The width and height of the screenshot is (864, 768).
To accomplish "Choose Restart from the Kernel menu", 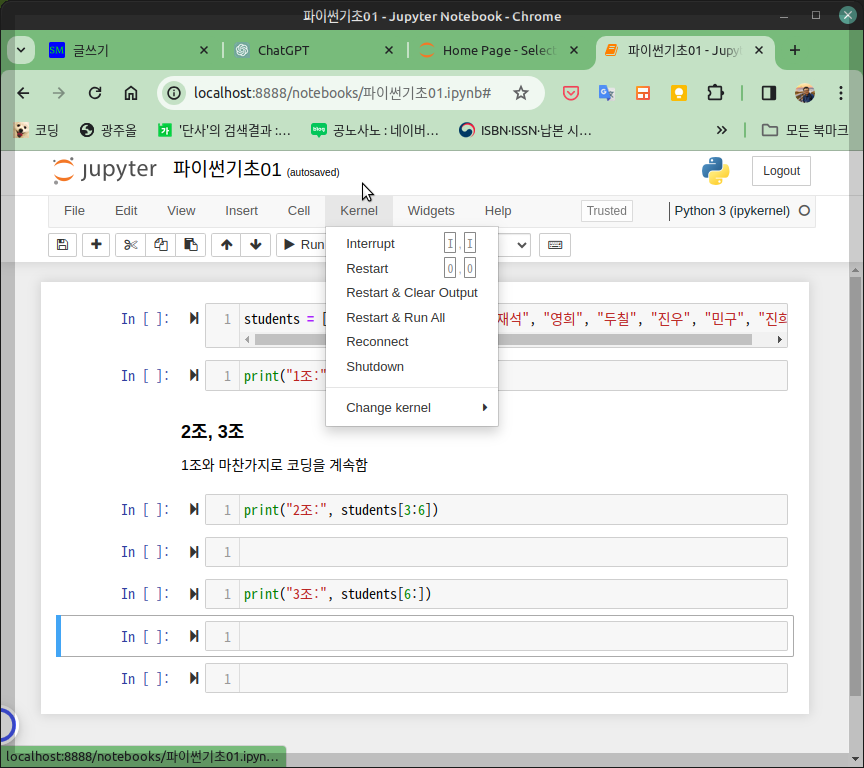I will [x=412, y=268].
